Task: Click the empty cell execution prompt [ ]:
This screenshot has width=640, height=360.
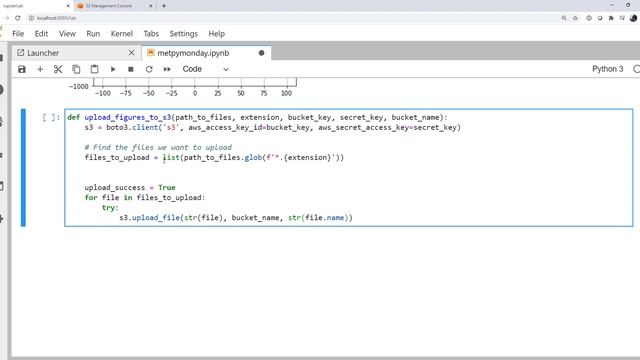Action: 51,118
